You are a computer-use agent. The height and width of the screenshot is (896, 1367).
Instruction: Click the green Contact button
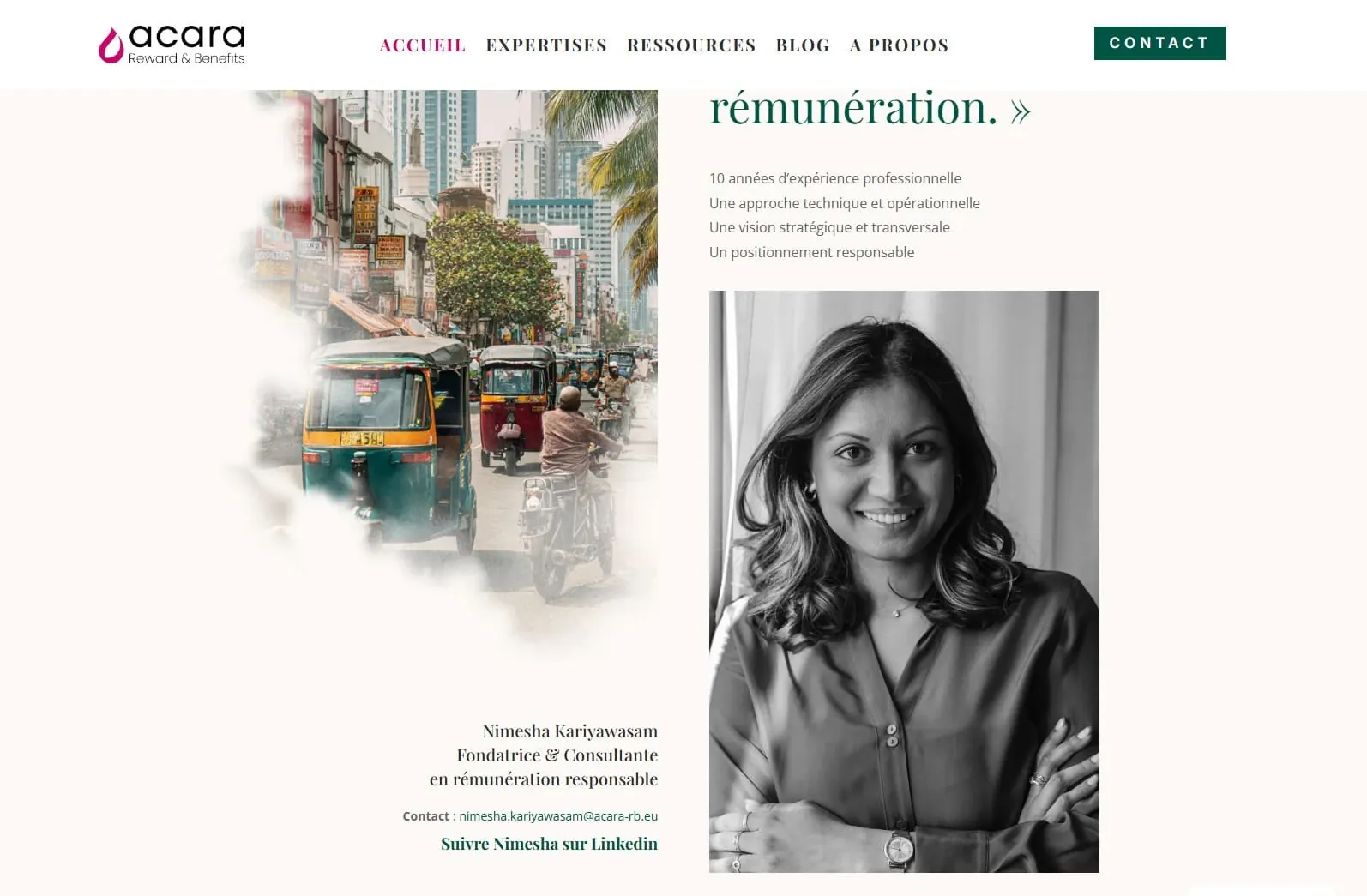click(x=1159, y=43)
